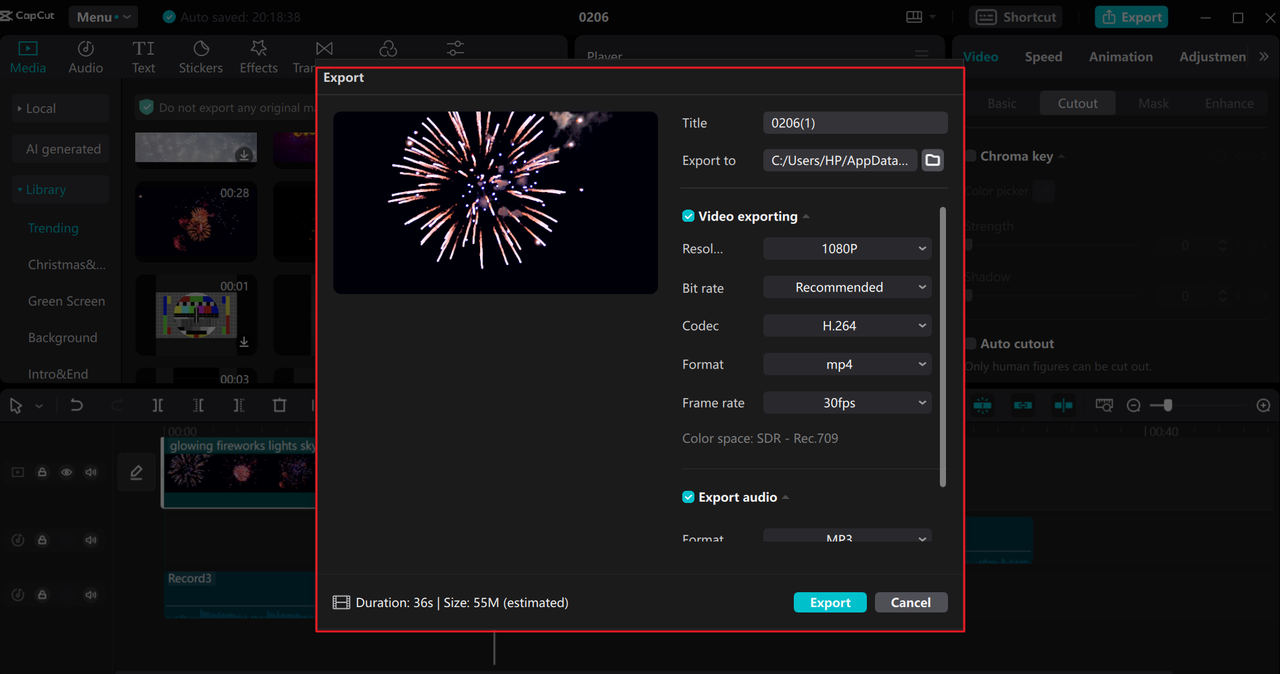This screenshot has height=674, width=1280.
Task: Click the Undo arrow in timeline toolbar
Action: tap(76, 405)
